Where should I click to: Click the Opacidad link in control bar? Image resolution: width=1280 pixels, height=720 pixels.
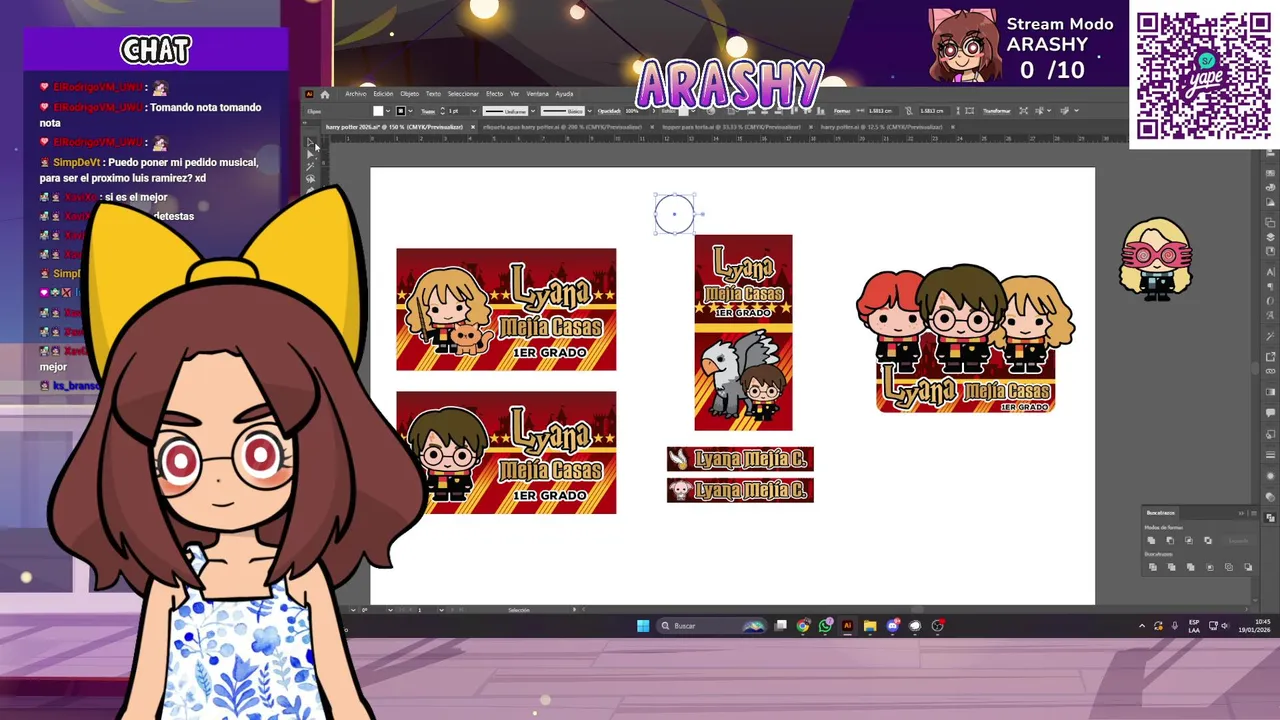click(609, 111)
